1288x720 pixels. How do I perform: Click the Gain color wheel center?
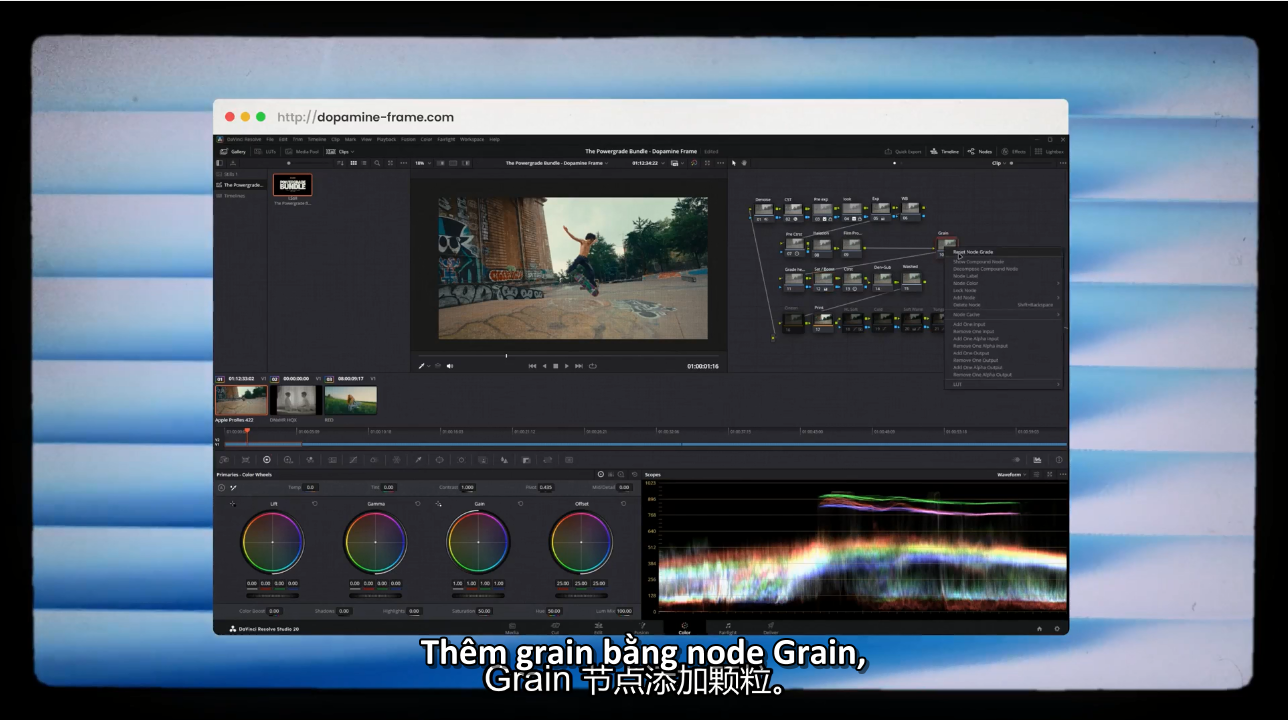point(479,542)
